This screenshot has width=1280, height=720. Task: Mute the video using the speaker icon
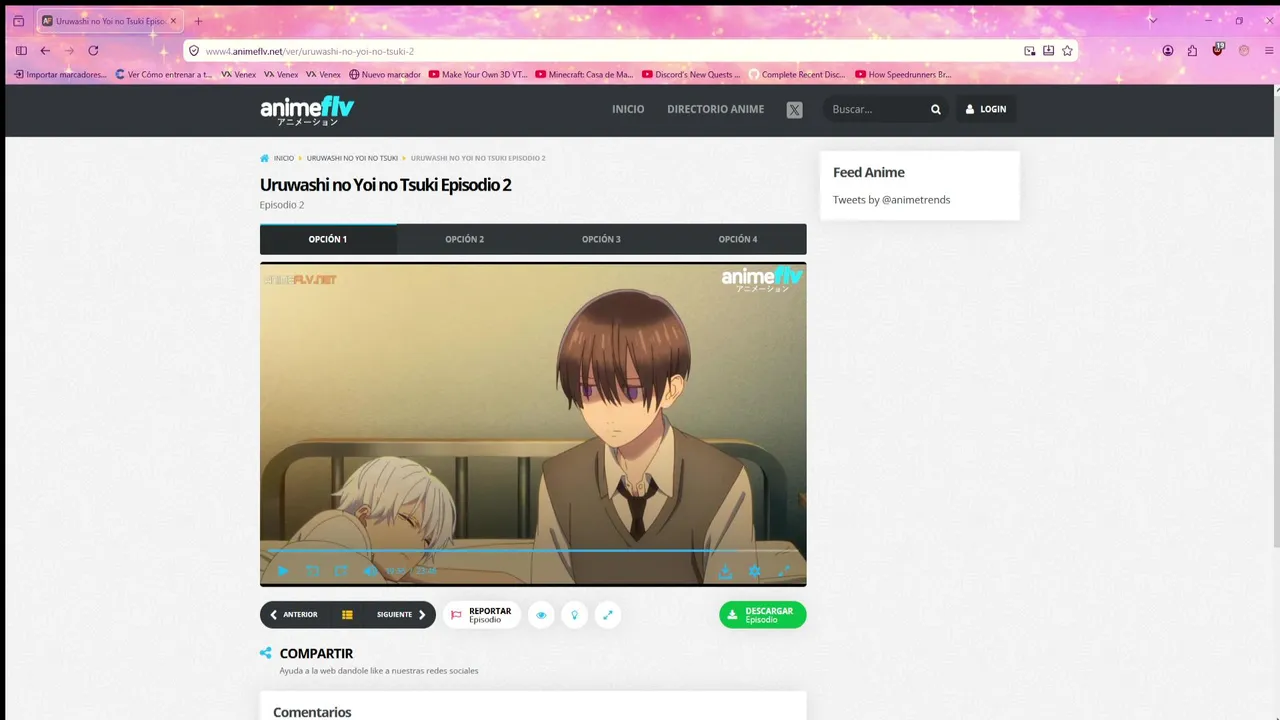click(369, 571)
